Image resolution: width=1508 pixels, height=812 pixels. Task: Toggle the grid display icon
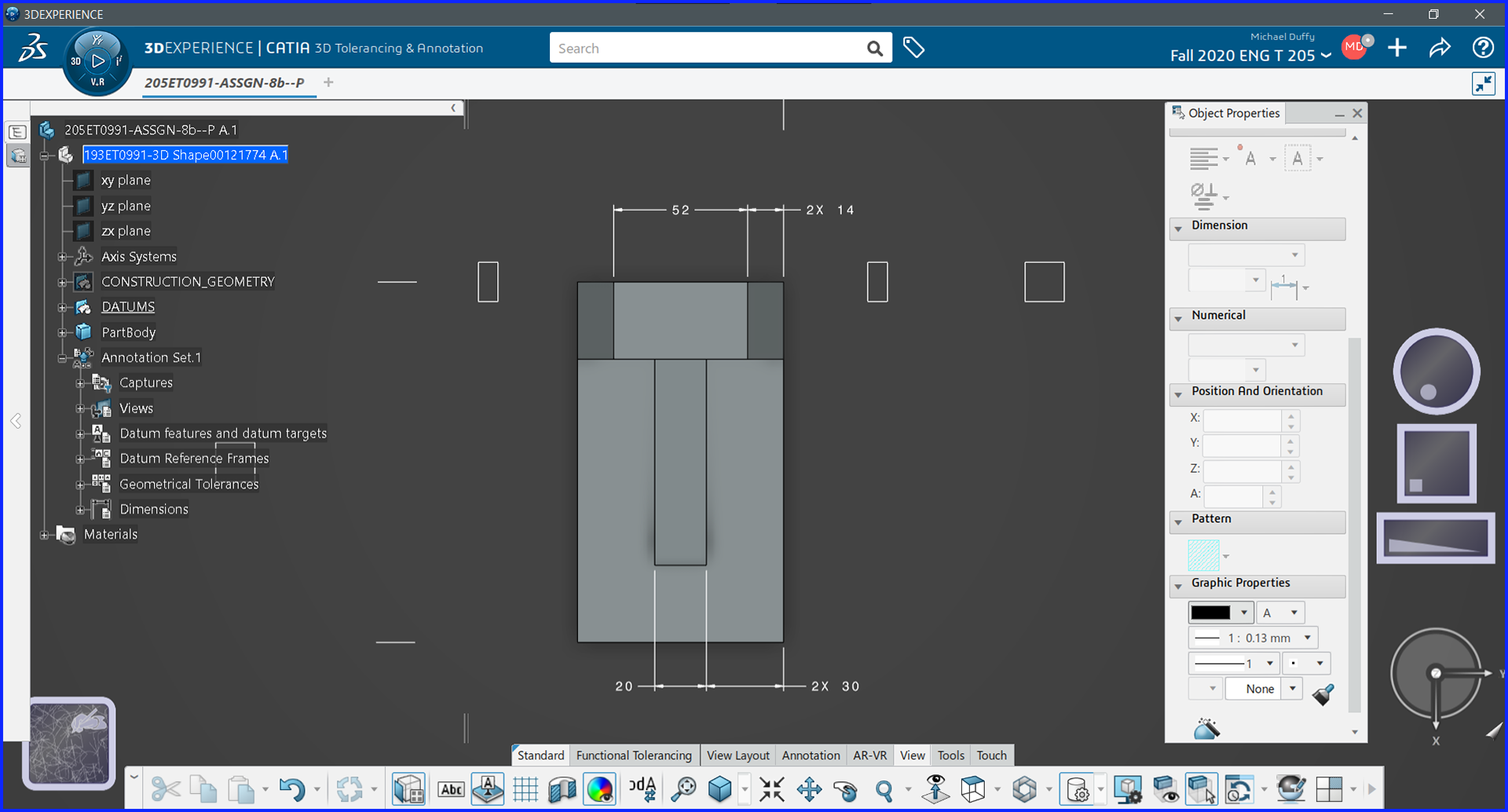(525, 789)
